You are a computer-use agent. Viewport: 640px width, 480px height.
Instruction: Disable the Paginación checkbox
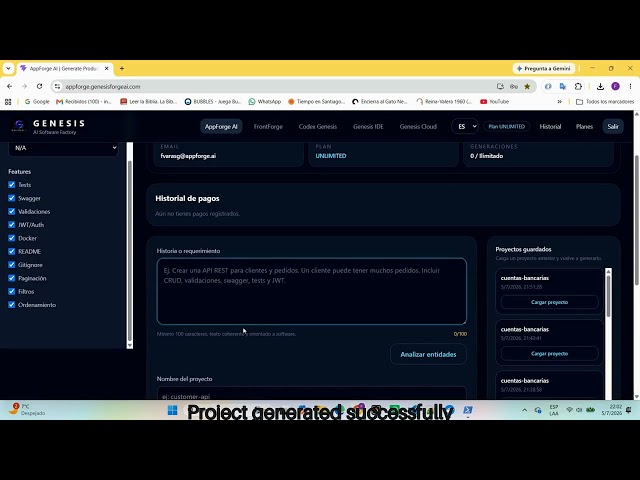(11, 278)
